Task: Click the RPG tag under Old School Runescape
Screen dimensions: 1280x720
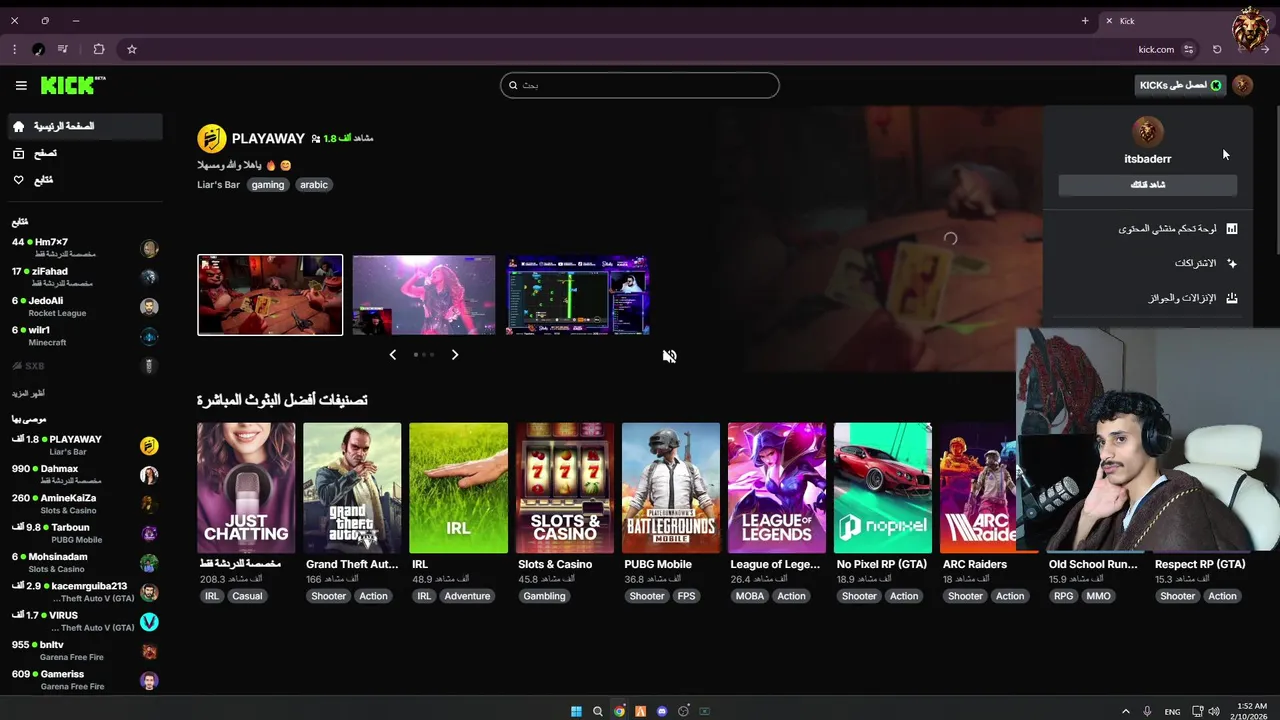Action: (x=1064, y=596)
